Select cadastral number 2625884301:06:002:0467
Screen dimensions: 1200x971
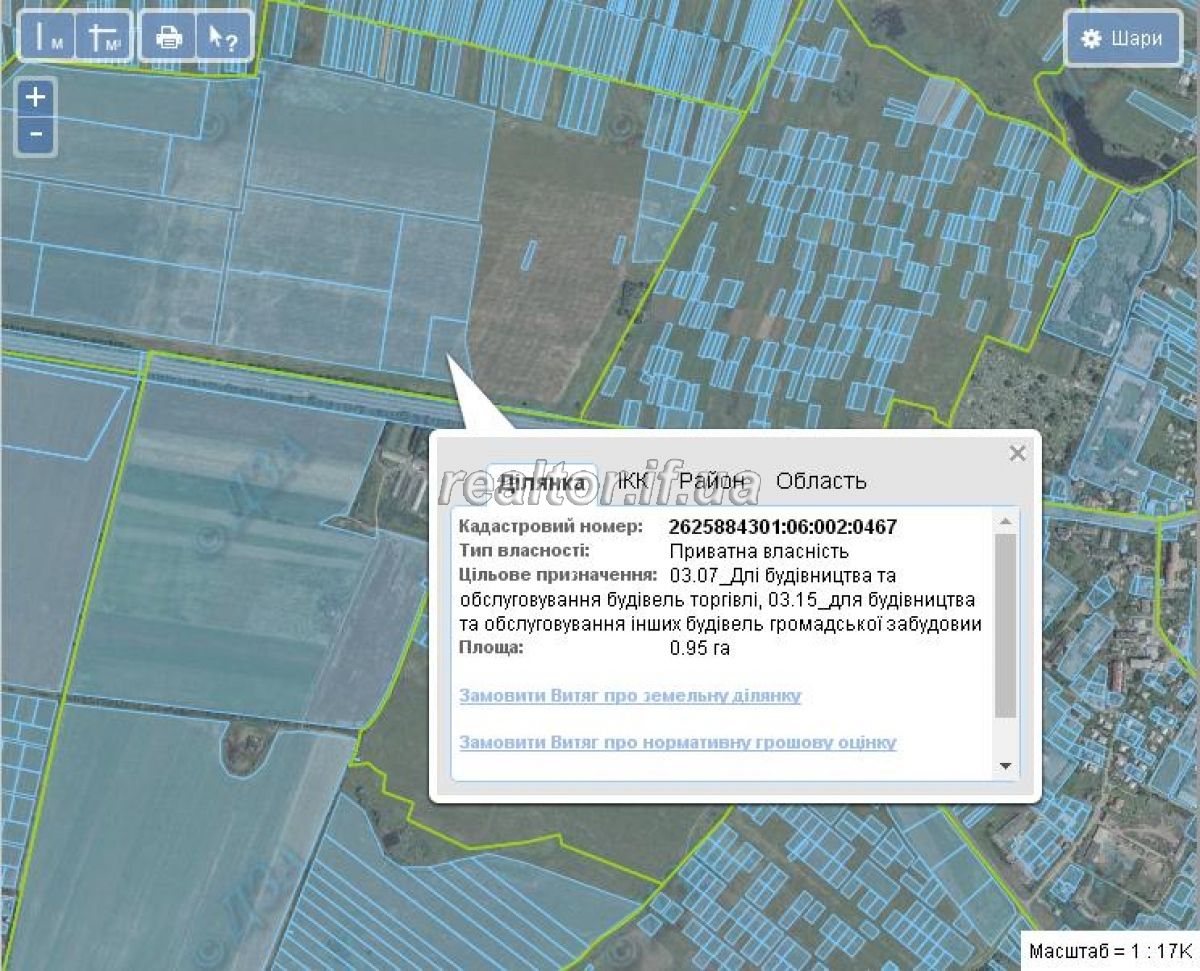pyautogui.click(x=782, y=527)
